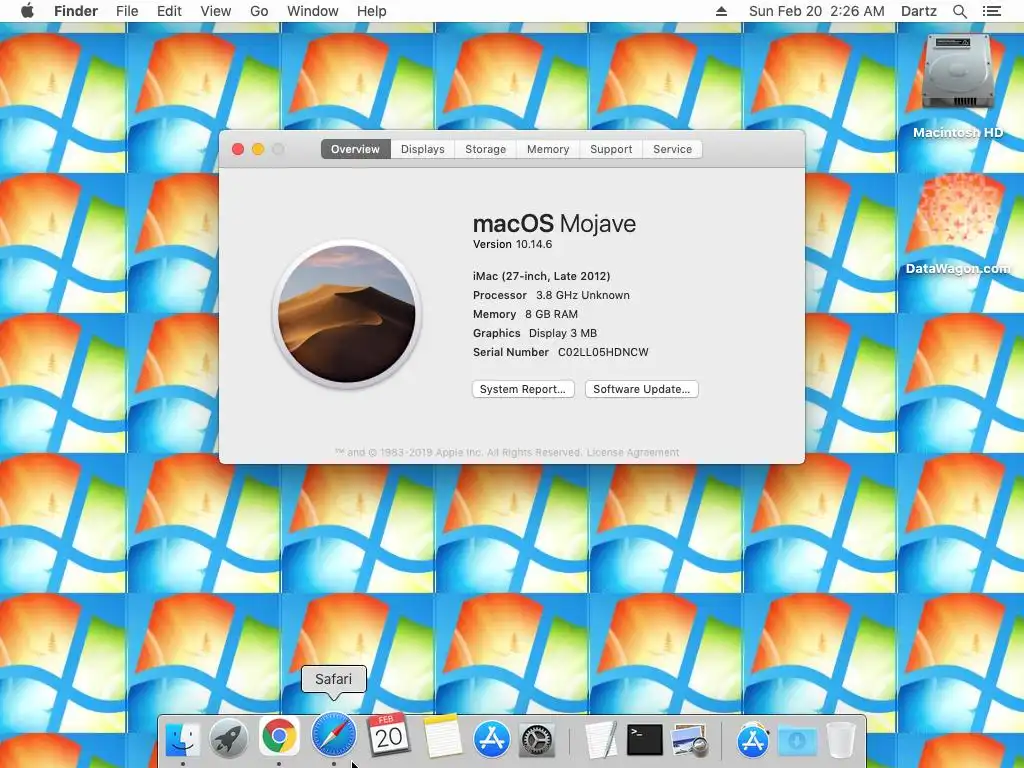This screenshot has width=1024, height=768.
Task: Open the Window menu
Action: [x=312, y=11]
